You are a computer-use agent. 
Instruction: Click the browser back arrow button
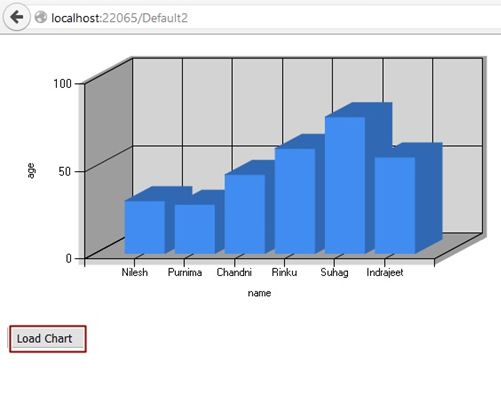(16, 17)
